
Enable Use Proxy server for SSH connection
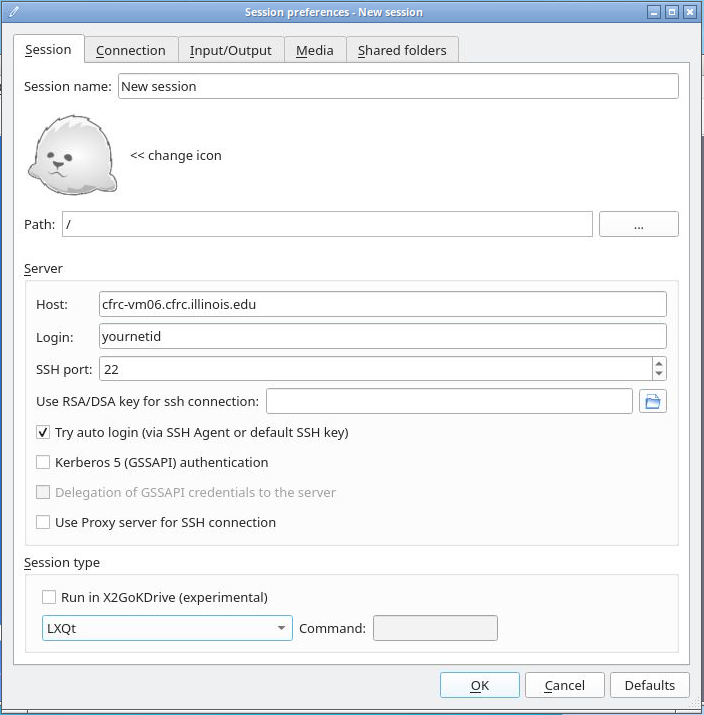coord(43,522)
